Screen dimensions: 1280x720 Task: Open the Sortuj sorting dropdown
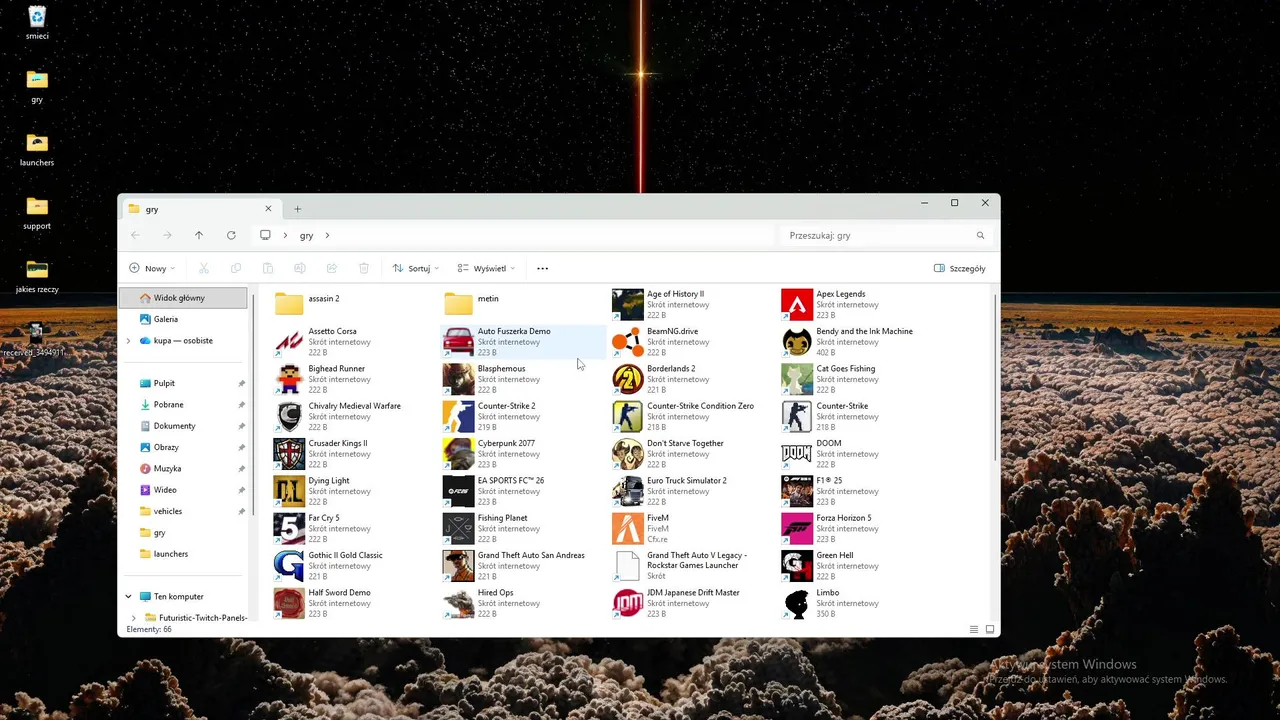coord(416,268)
